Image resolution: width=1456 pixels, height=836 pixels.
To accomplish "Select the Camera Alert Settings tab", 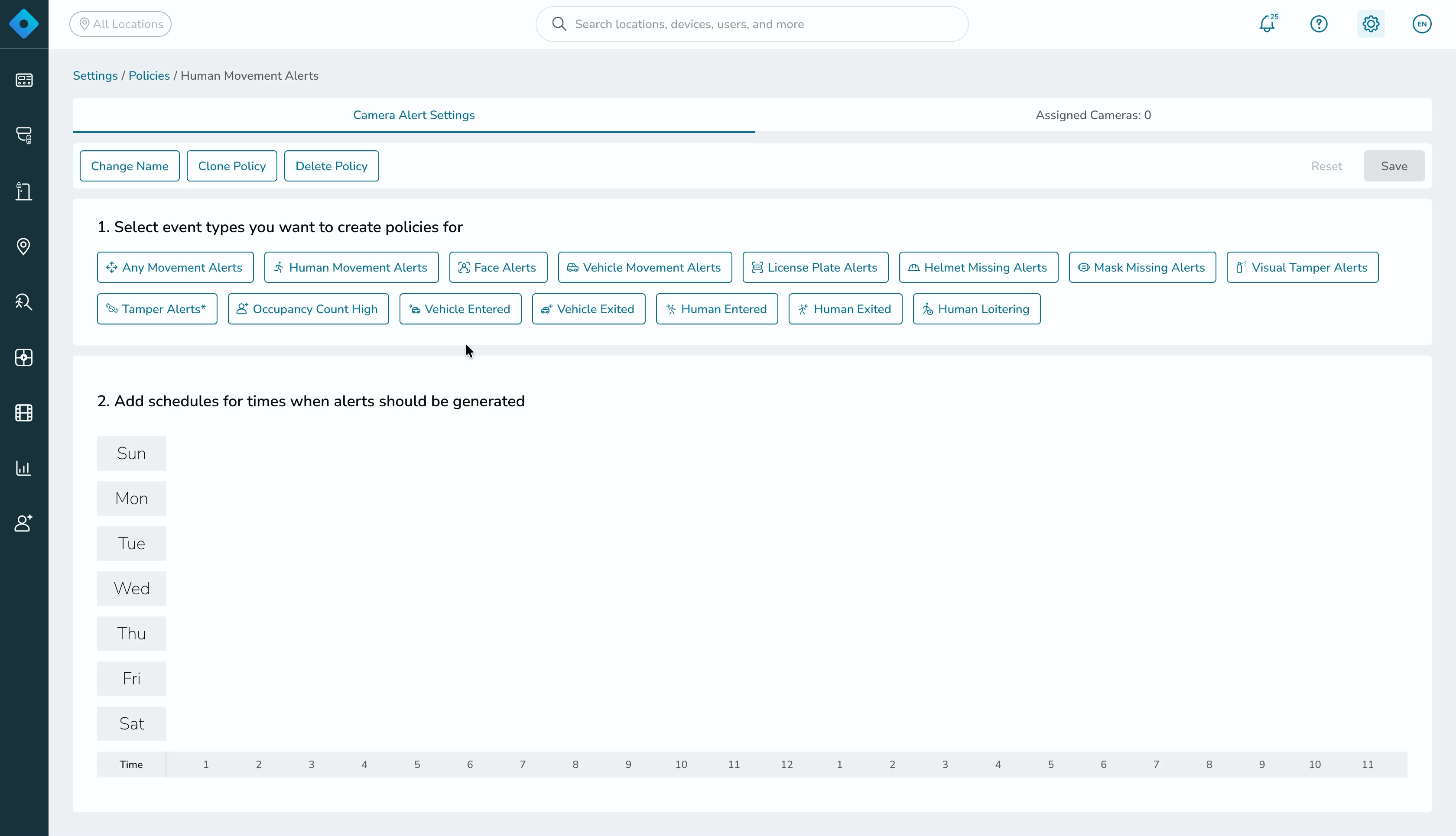I will pos(413,115).
